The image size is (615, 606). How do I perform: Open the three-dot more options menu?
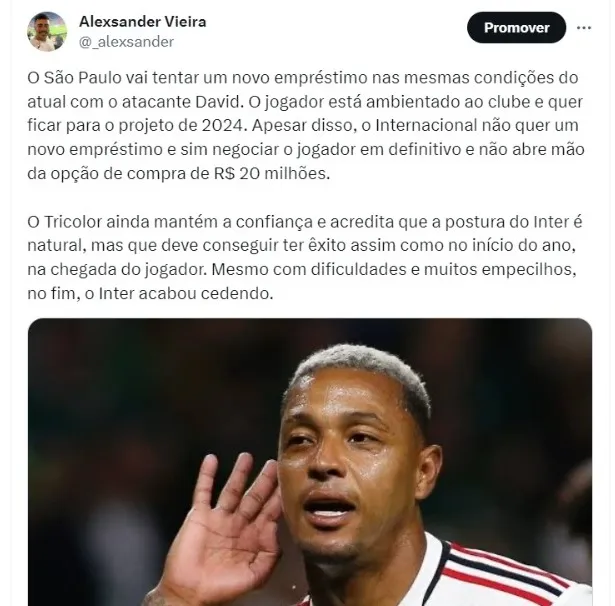[584, 28]
